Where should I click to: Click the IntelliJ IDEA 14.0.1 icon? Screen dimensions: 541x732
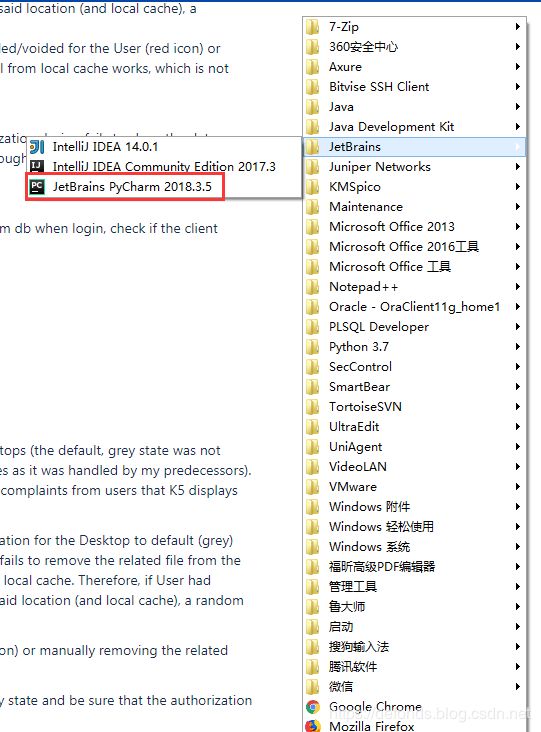pyautogui.click(x=37, y=147)
